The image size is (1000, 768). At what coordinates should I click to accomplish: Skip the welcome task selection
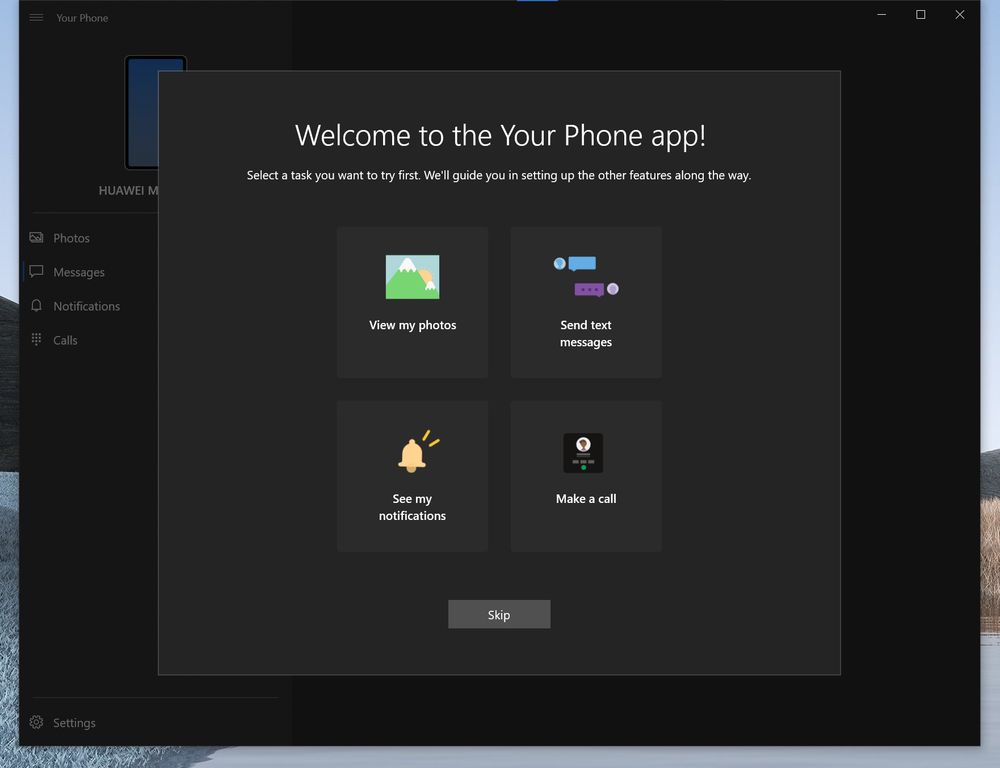499,614
